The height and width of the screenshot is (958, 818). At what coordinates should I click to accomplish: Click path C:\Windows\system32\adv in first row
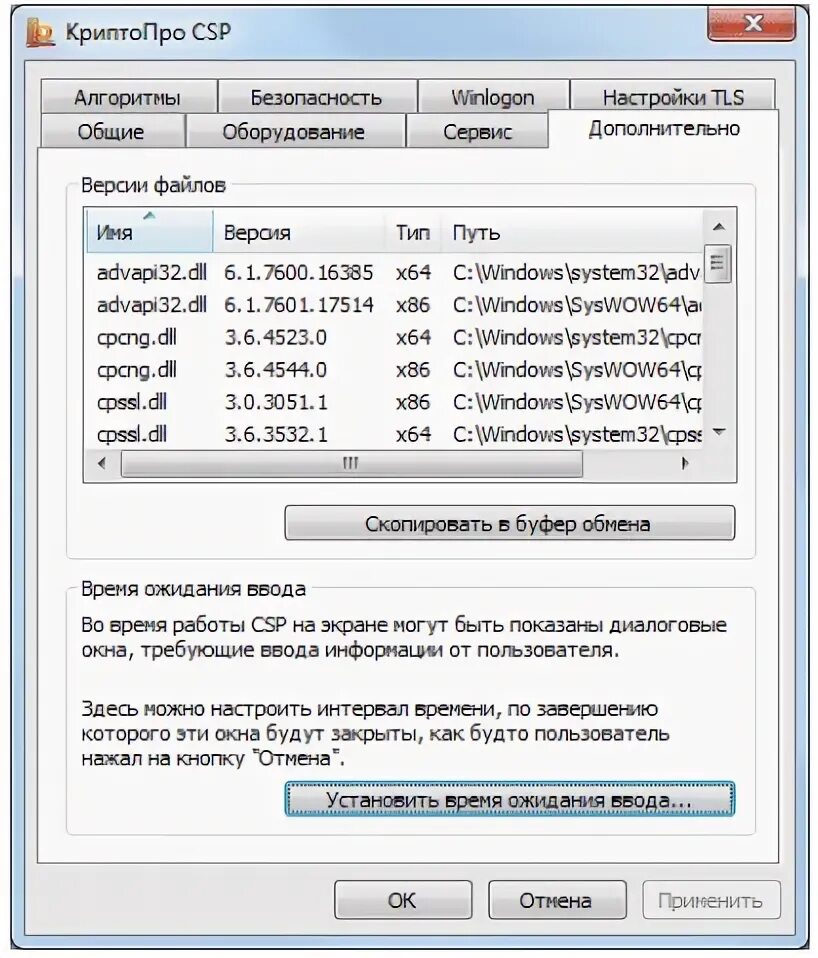click(x=576, y=272)
